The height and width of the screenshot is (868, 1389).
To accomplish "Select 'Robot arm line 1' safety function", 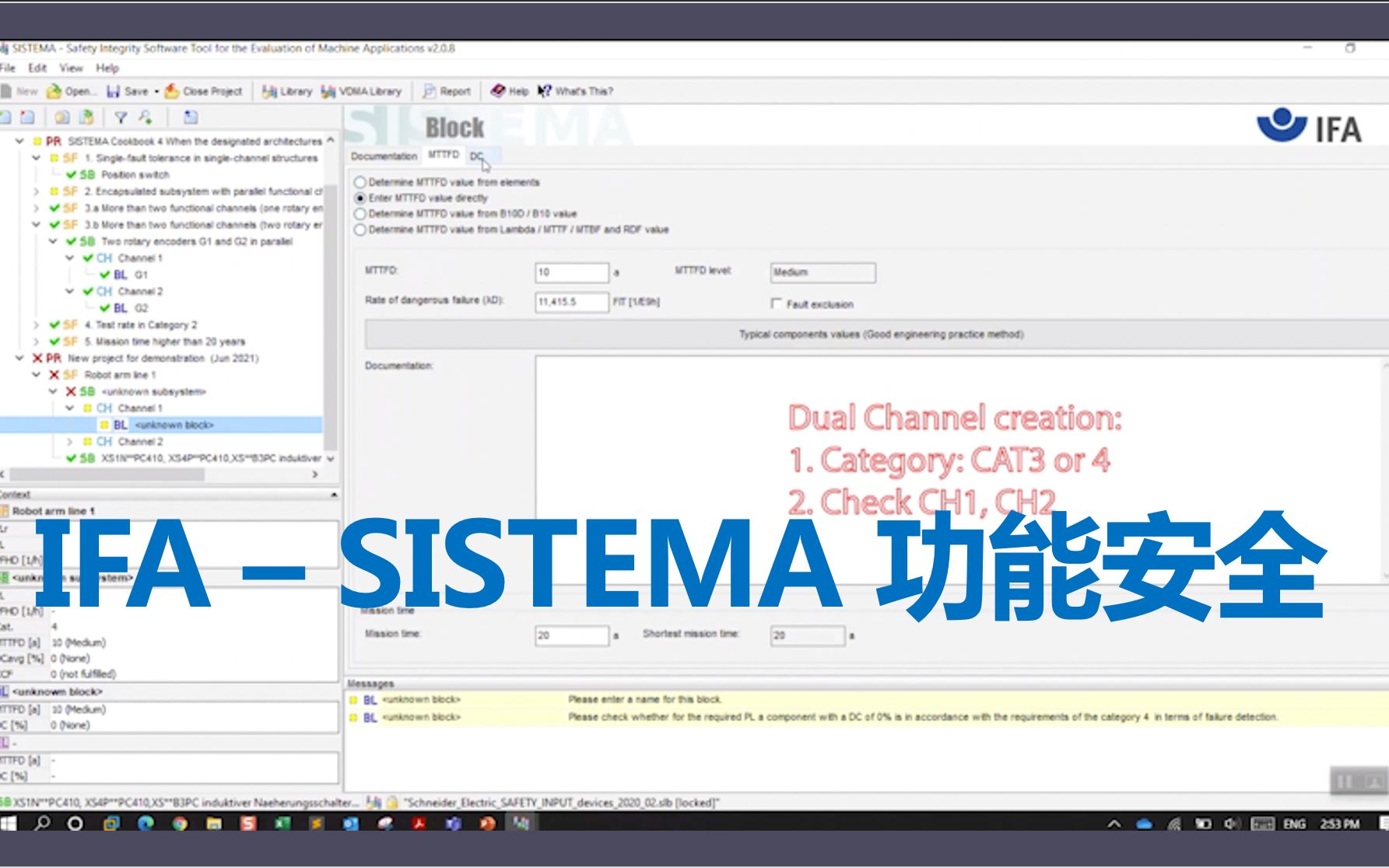I will pos(121,375).
